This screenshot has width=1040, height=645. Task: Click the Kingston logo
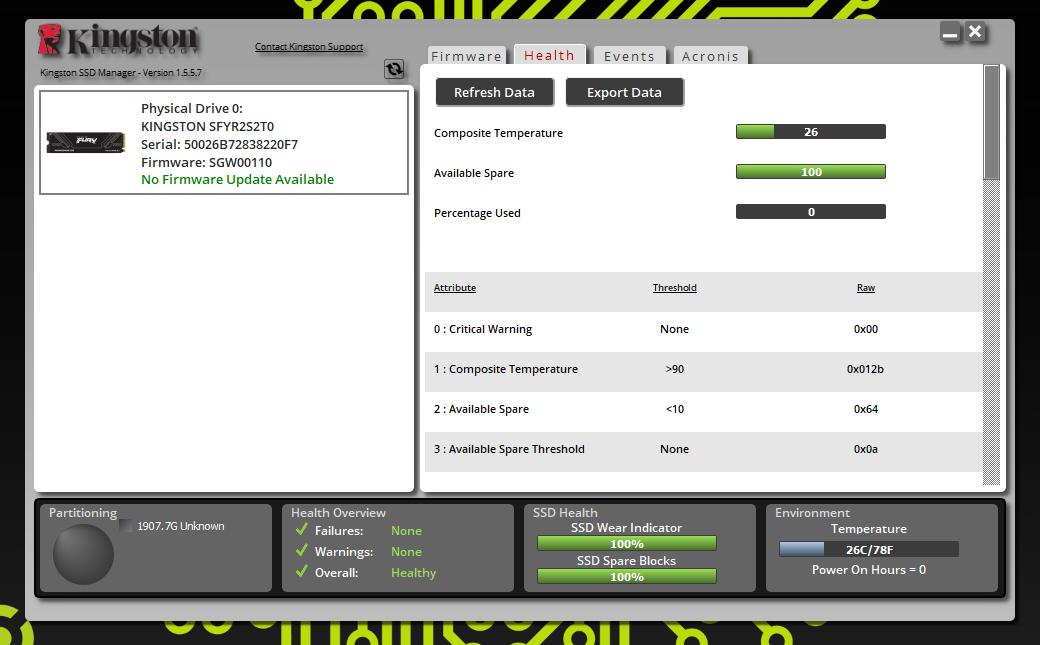[x=118, y=40]
